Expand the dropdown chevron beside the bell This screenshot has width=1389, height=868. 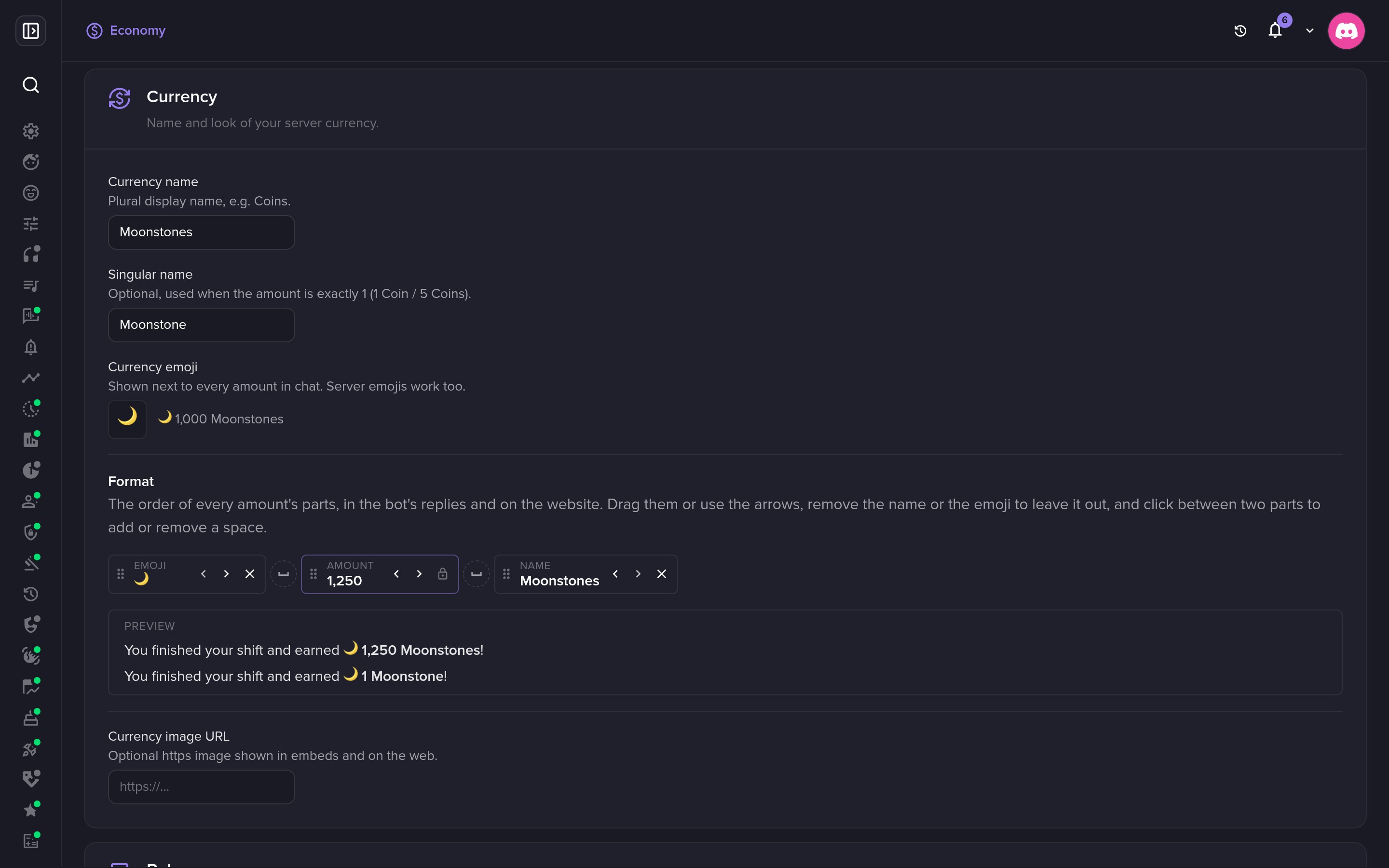coord(1310,30)
